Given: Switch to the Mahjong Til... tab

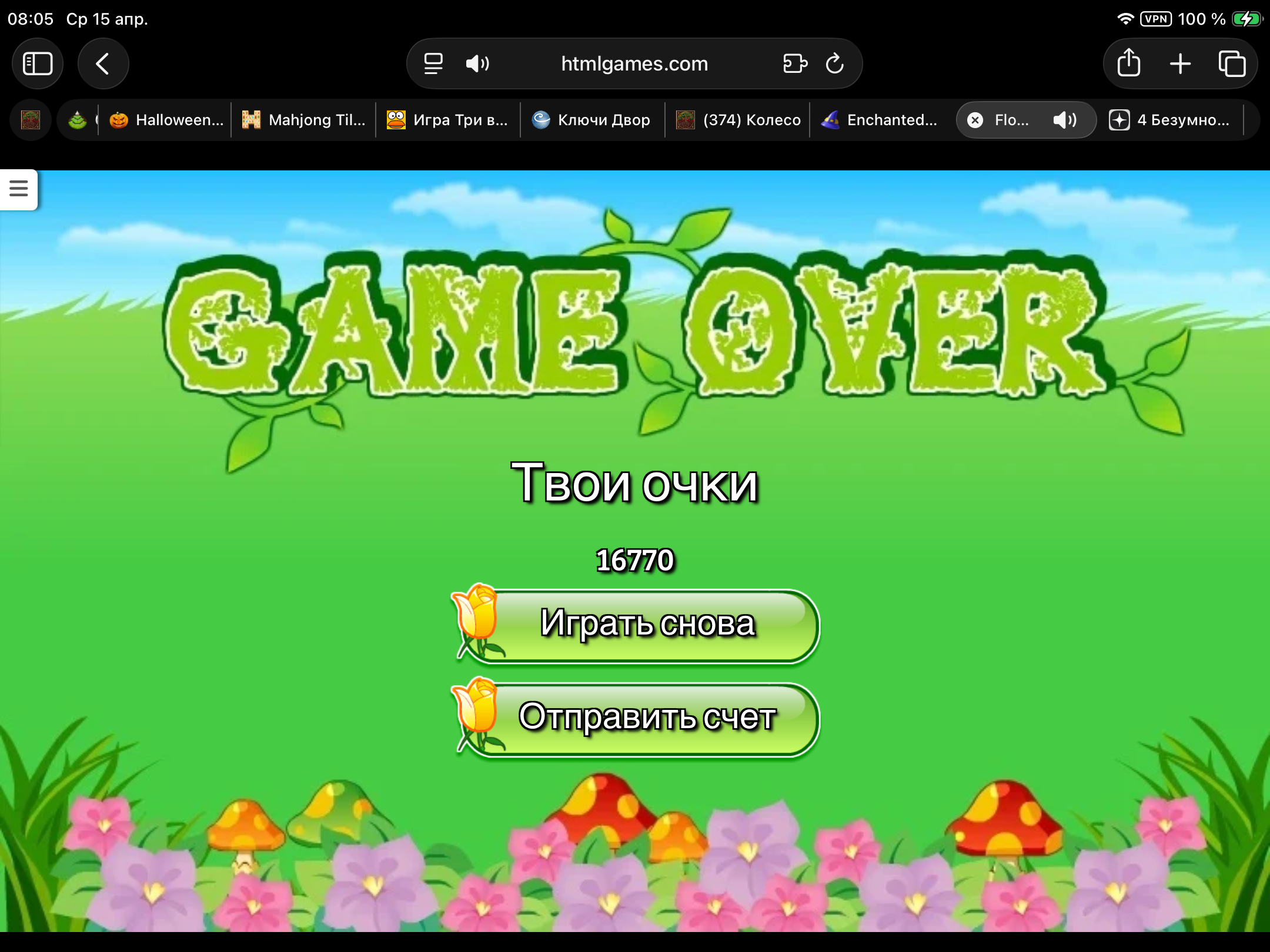Looking at the screenshot, I should click(x=305, y=120).
